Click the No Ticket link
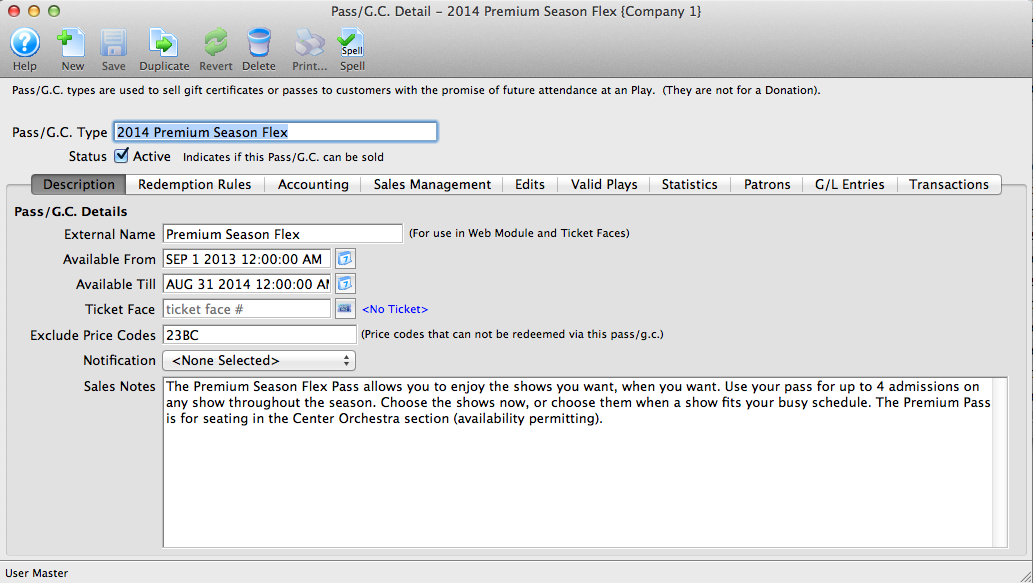Screen dimensions: 1033x583 click(x=396, y=308)
